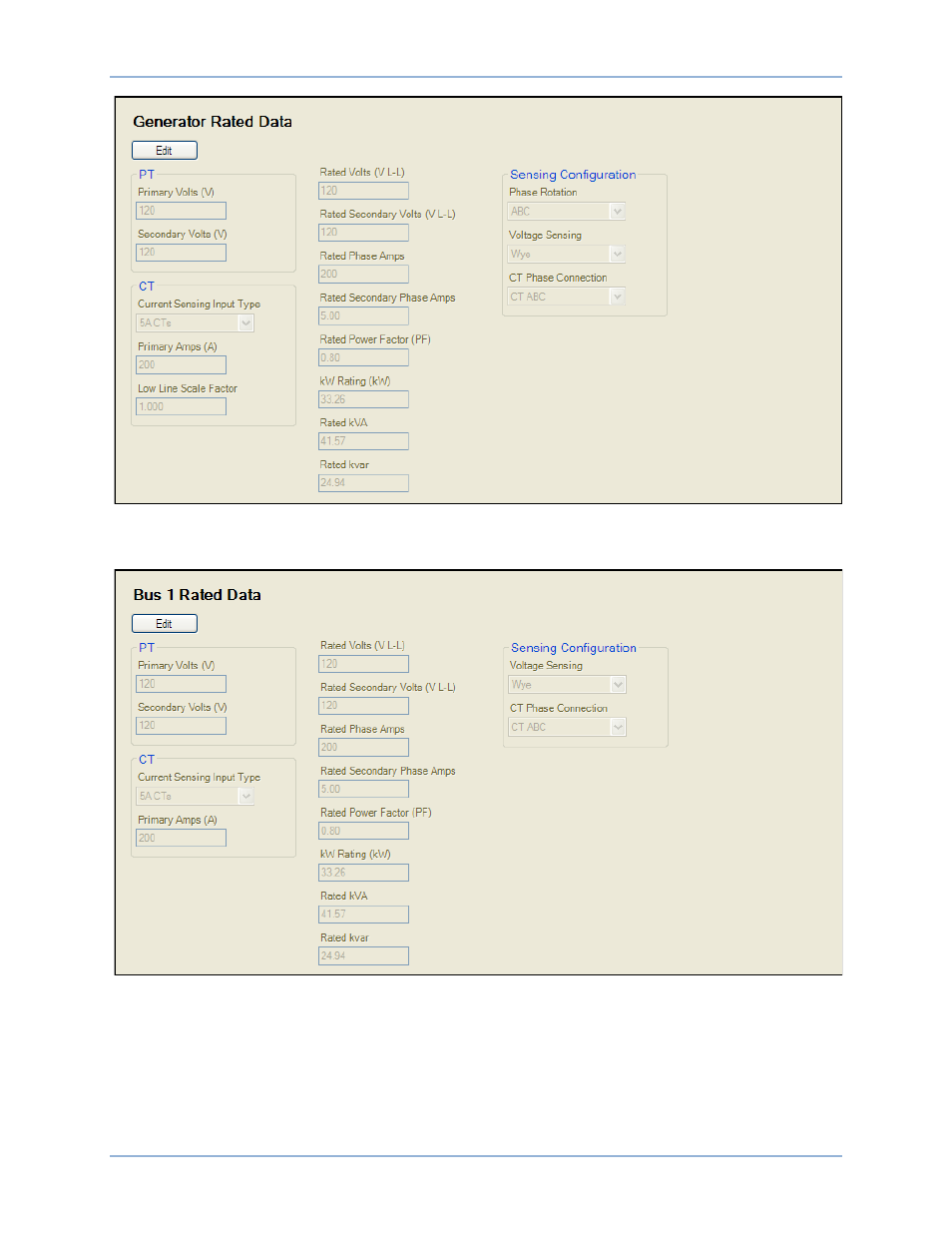952x1233 pixels.
Task: Click Generator Rated Phase Amps field
Action: (x=363, y=275)
